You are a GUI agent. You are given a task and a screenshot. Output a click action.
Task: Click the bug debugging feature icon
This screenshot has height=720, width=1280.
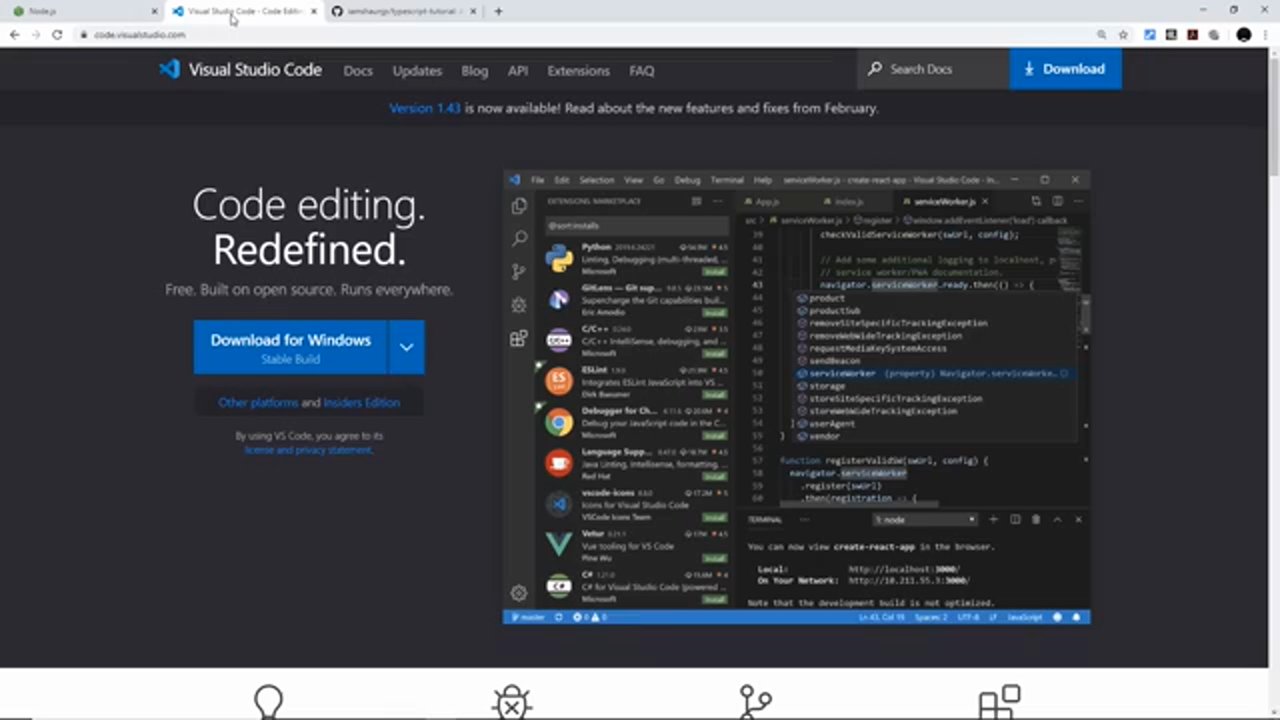pos(512,702)
